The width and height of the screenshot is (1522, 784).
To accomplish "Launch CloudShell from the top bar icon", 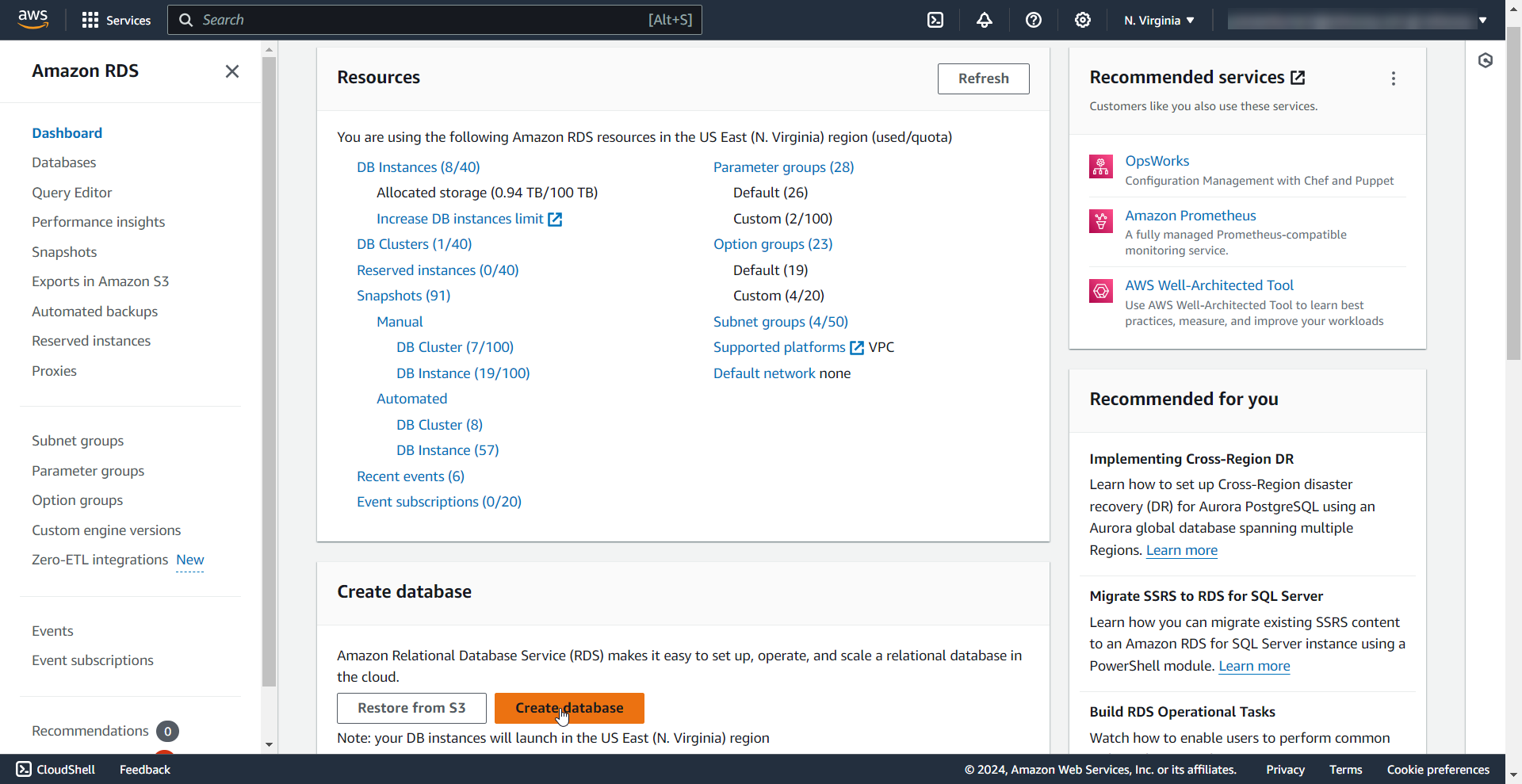I will click(x=935, y=20).
